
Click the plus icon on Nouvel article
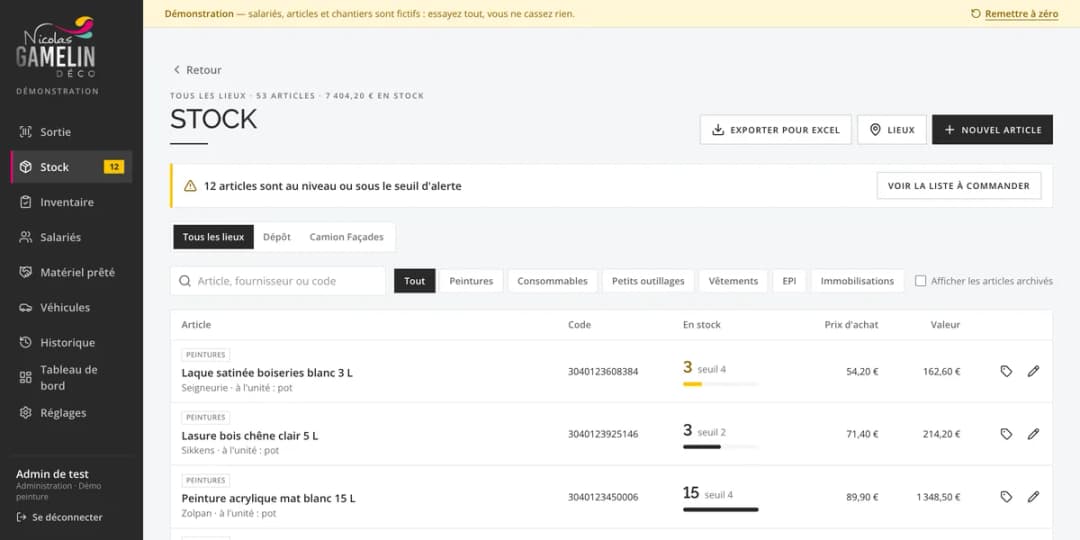[950, 129]
